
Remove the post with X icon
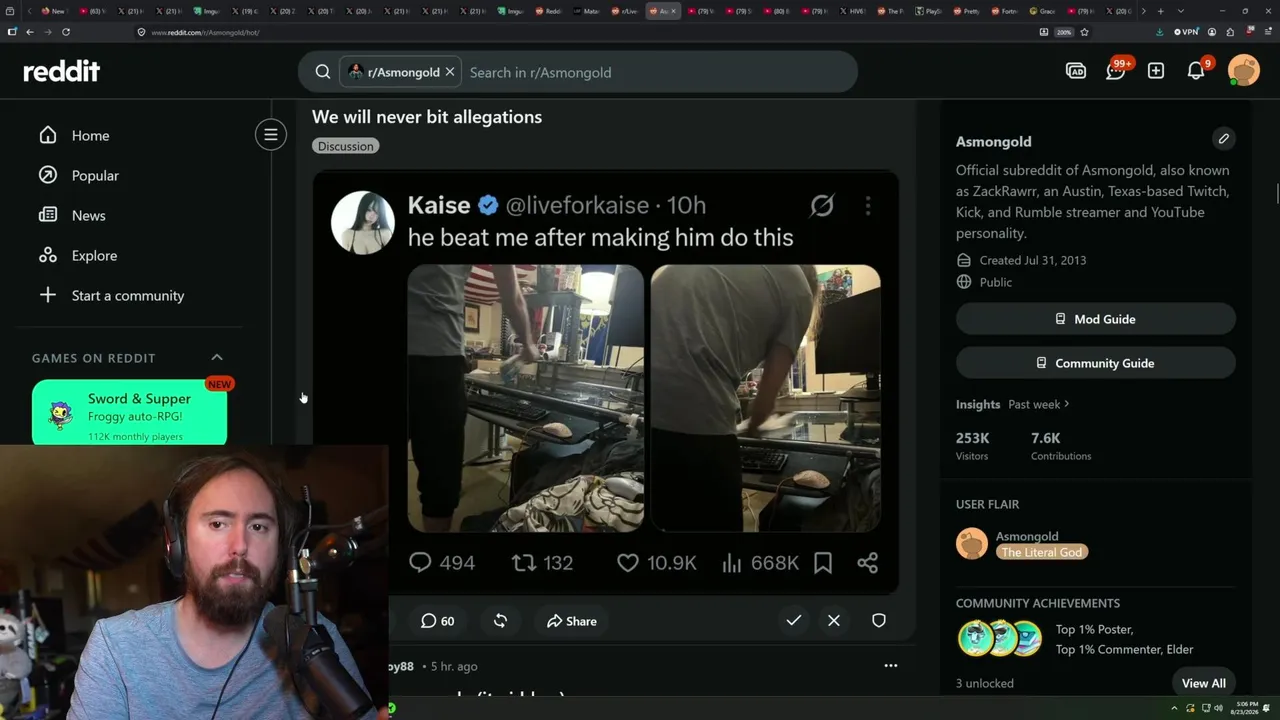[834, 621]
